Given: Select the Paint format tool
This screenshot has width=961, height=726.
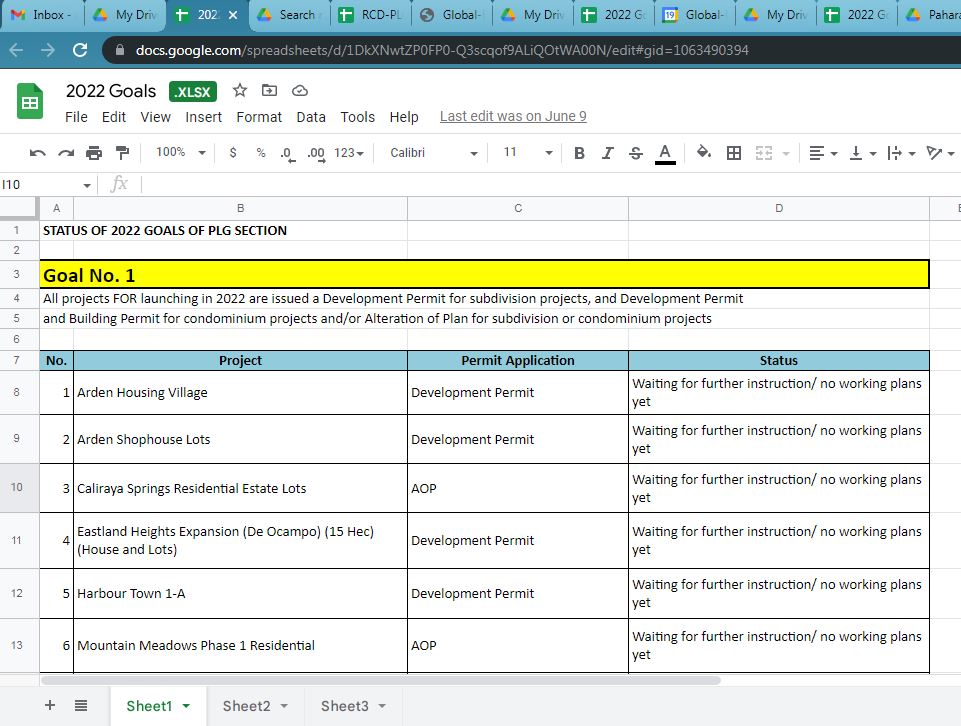Looking at the screenshot, I should pos(122,153).
